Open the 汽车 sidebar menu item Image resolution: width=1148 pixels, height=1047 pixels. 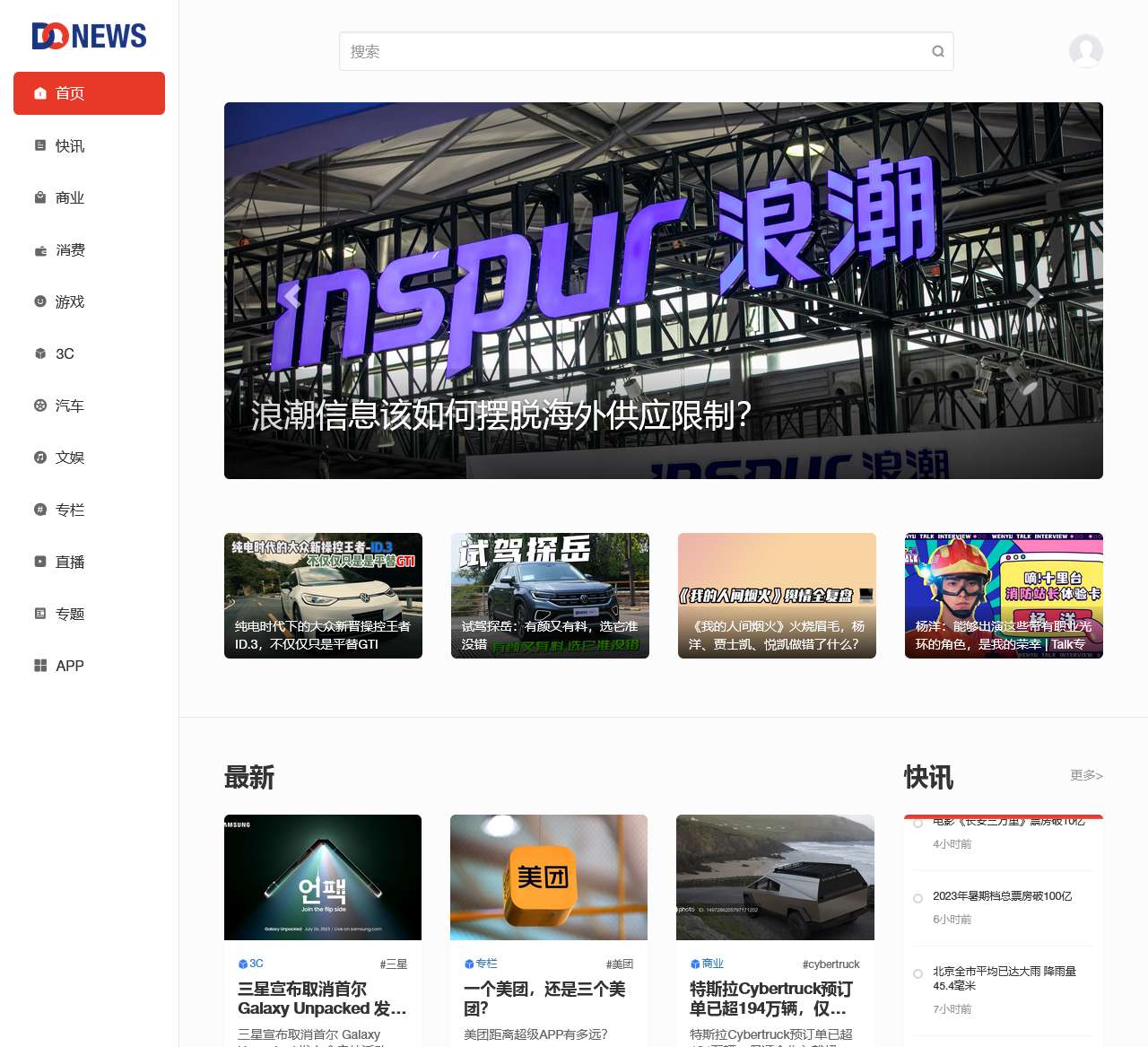tap(89, 406)
